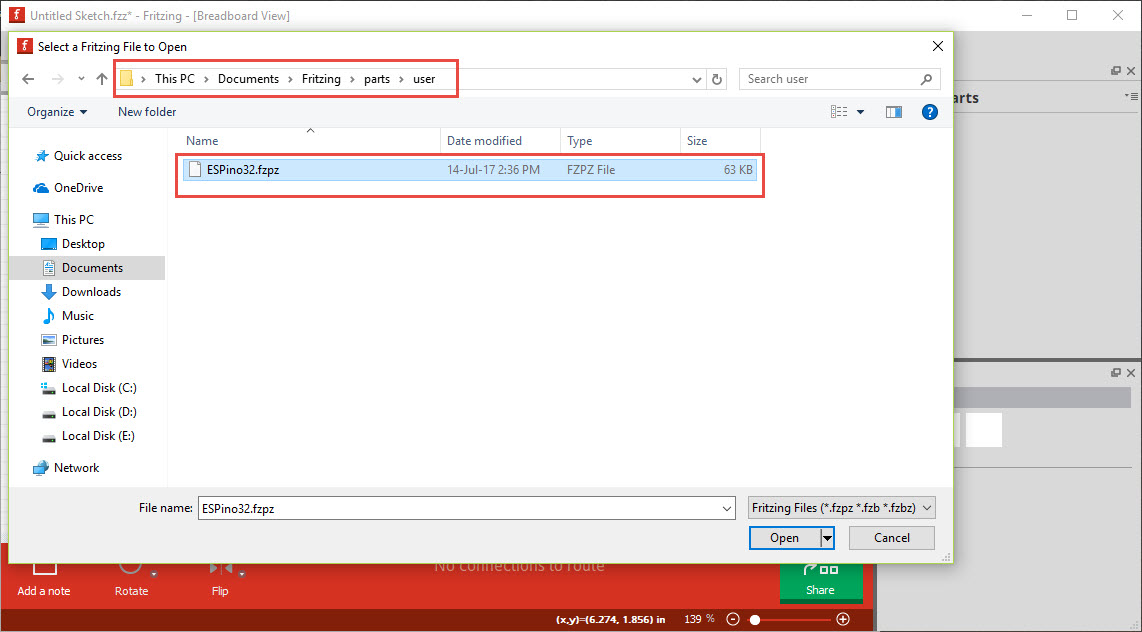Viewport: 1142px width, 632px height.
Task: Create a New folder
Action: click(x=147, y=112)
